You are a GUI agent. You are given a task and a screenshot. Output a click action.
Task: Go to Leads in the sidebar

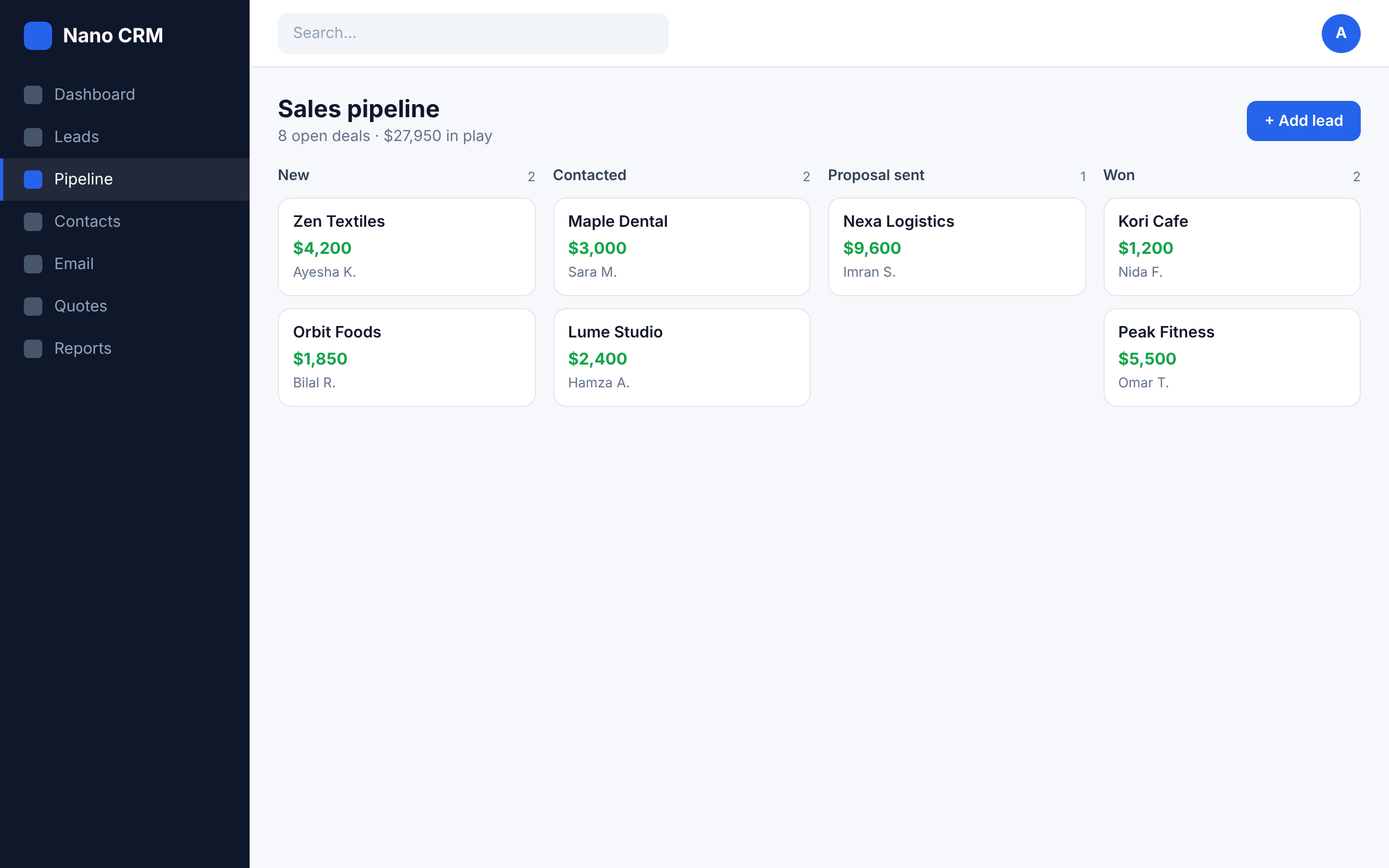(125, 137)
